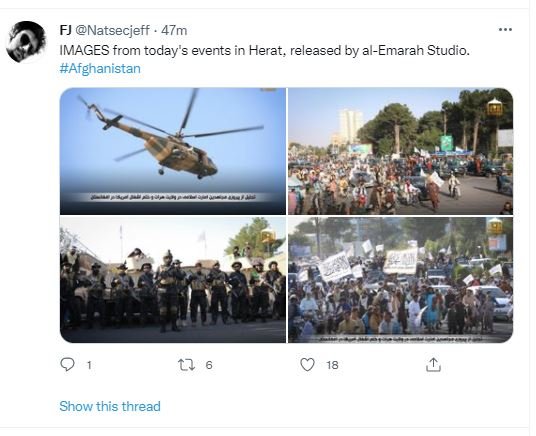
Task: Open the share tweet icon
Action: click(433, 365)
